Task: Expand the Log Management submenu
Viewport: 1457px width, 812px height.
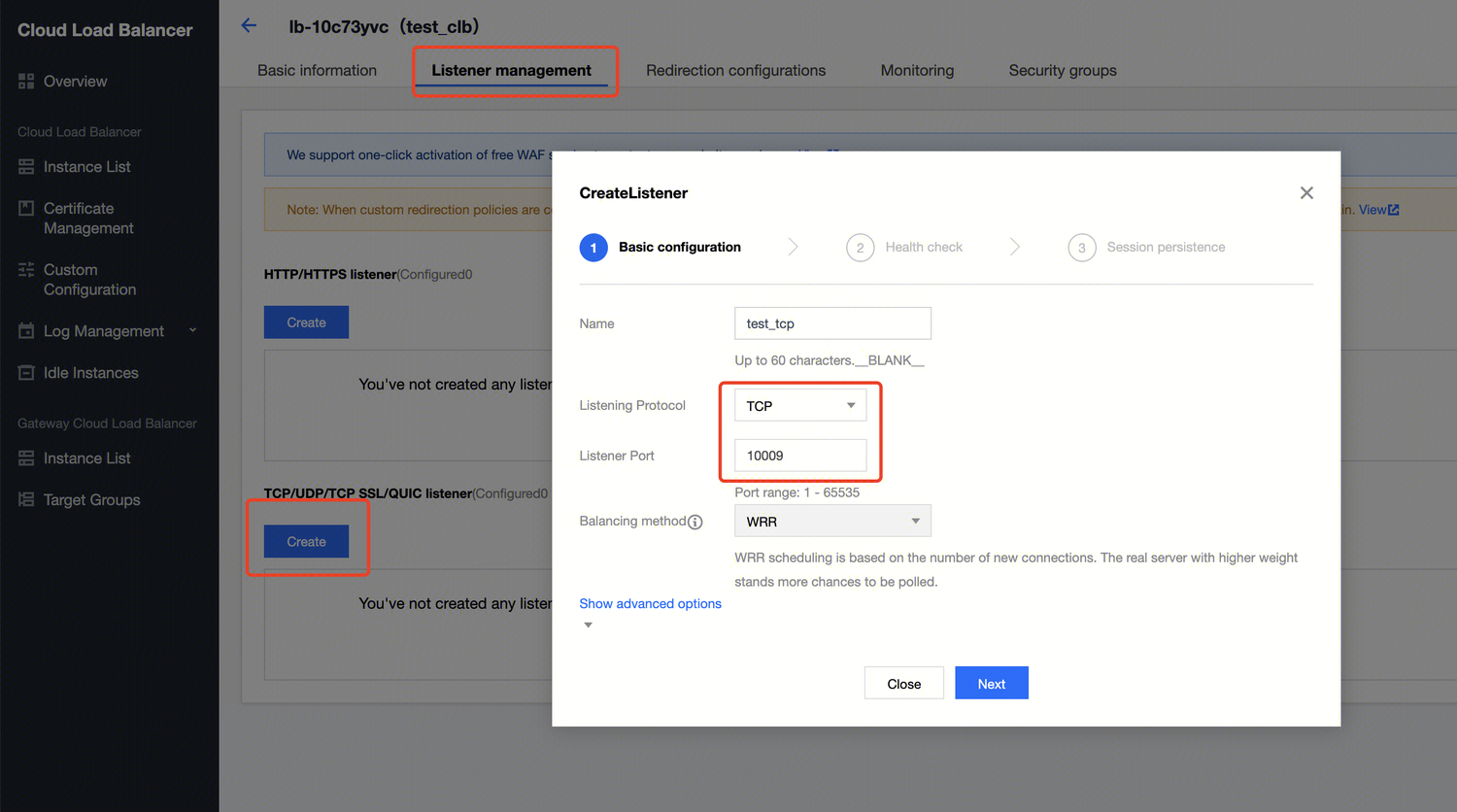Action: tap(192, 331)
